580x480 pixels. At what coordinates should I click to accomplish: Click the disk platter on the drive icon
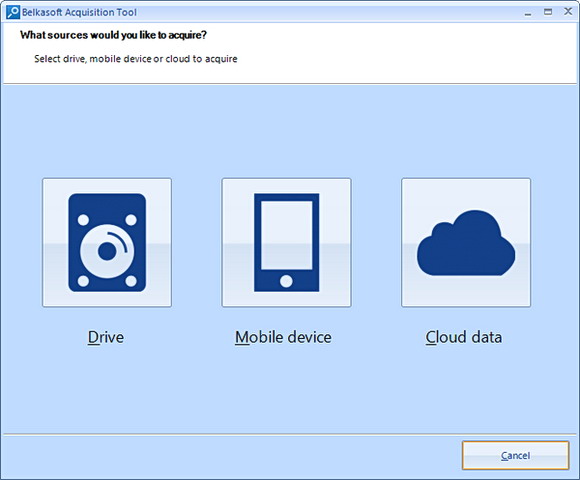click(107, 251)
